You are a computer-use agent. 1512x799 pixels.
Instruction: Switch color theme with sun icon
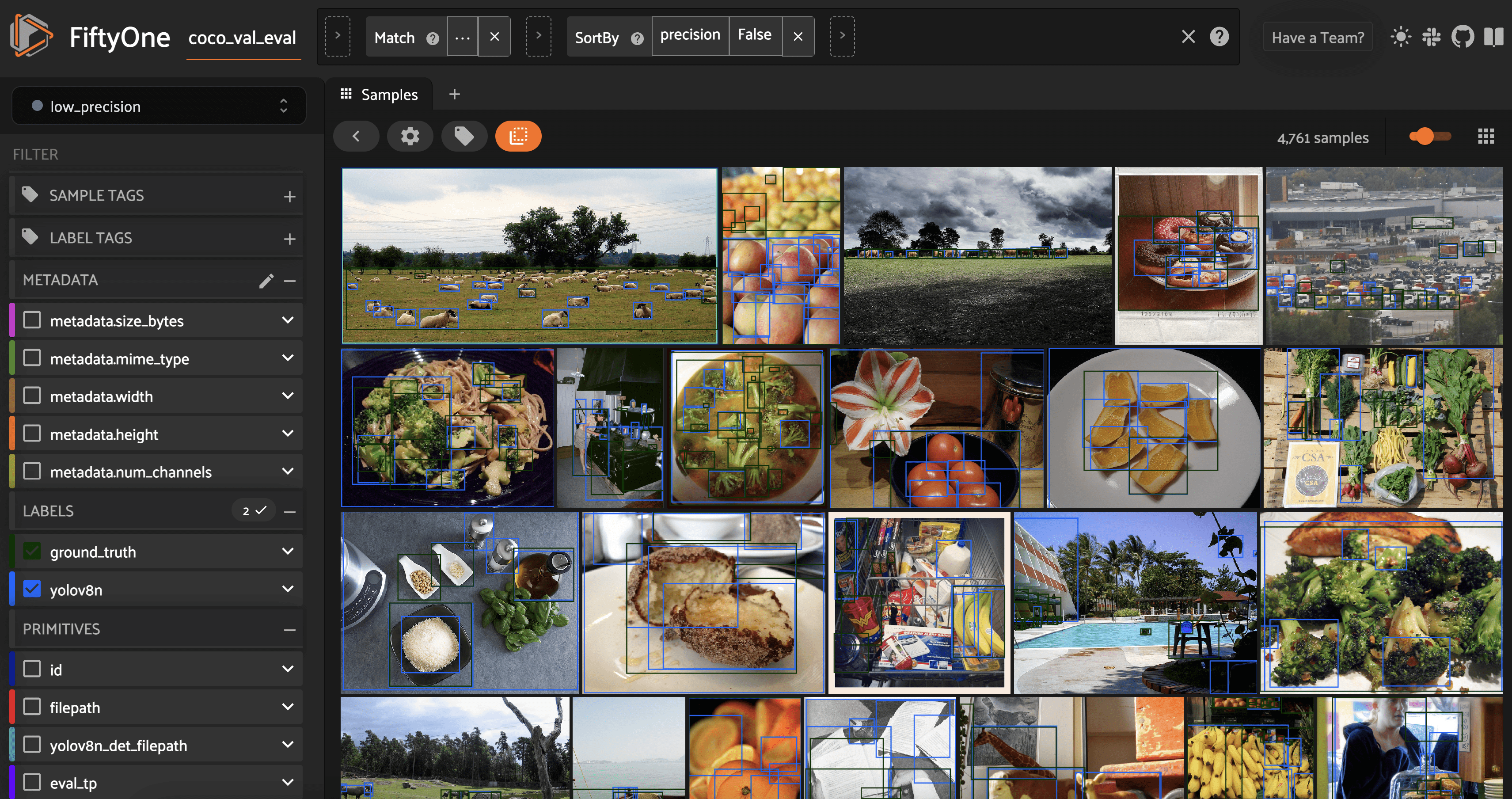tap(1401, 37)
